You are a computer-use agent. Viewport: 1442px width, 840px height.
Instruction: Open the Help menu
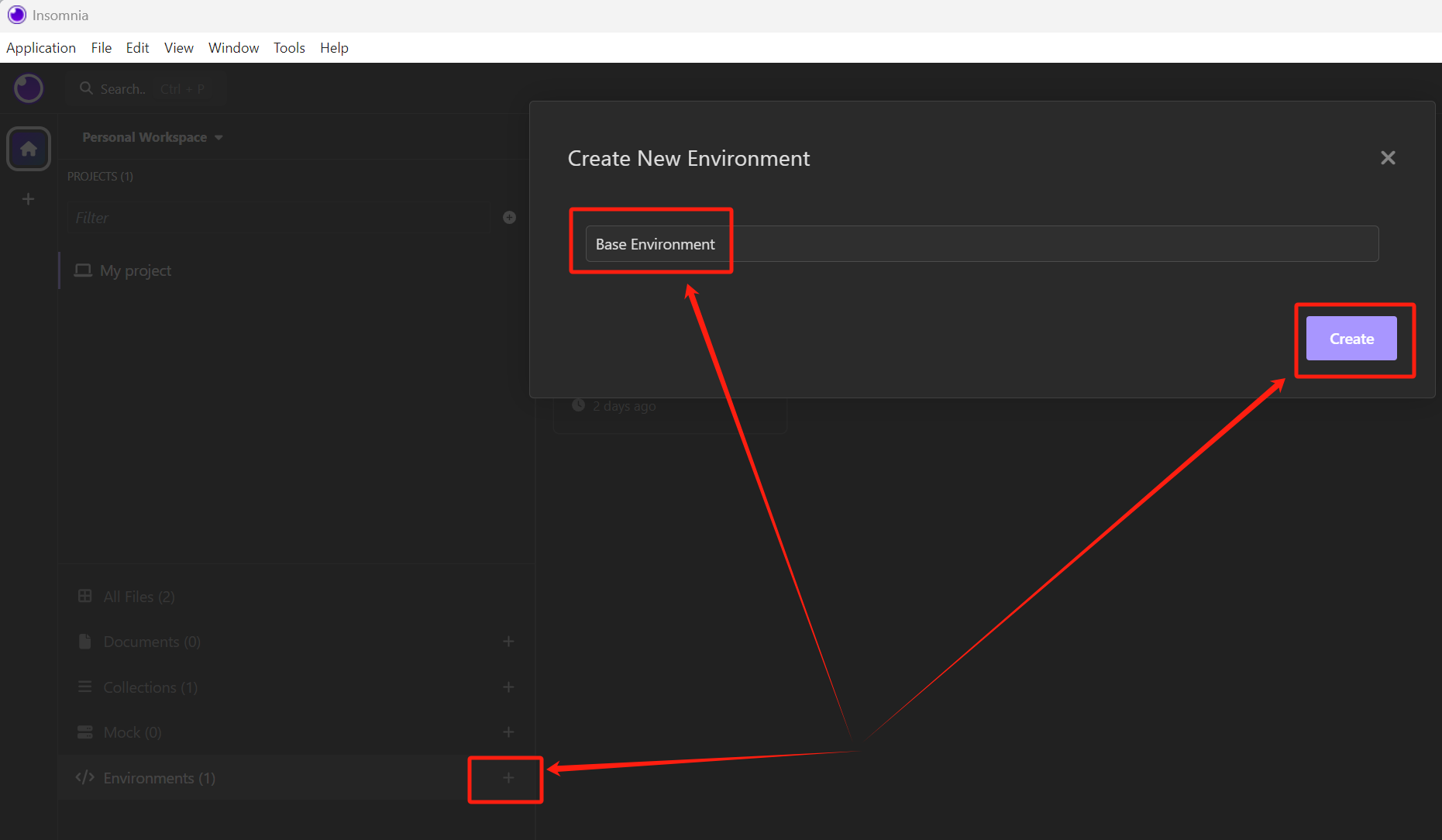[334, 48]
